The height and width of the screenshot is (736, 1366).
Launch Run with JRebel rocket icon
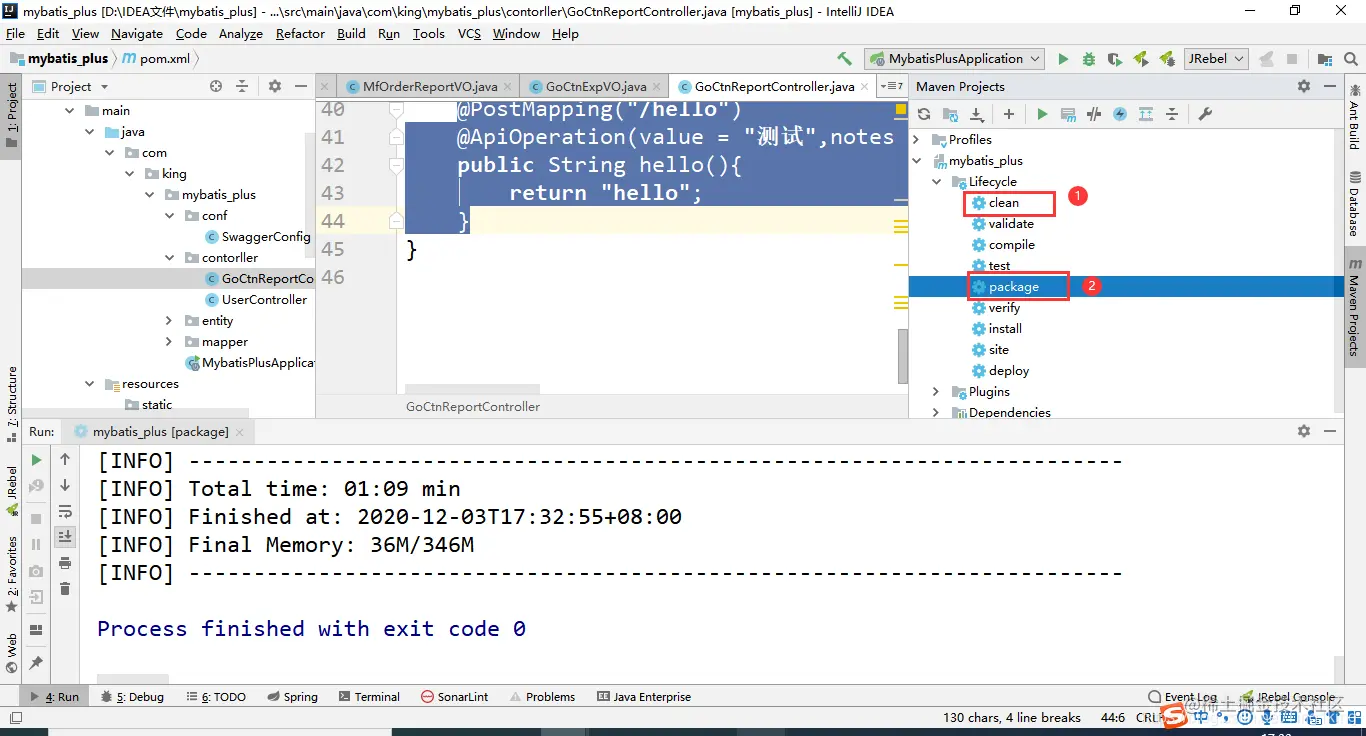click(1140, 59)
